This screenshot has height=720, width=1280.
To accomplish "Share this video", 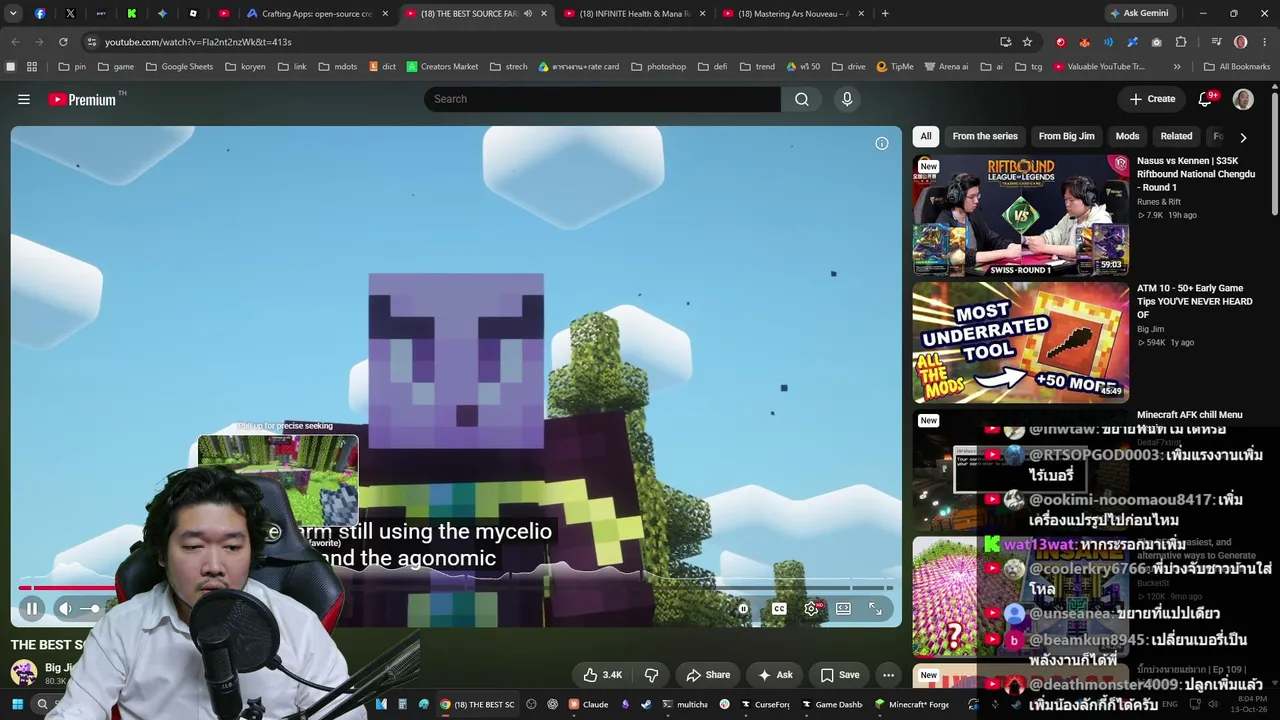I will [x=708, y=675].
